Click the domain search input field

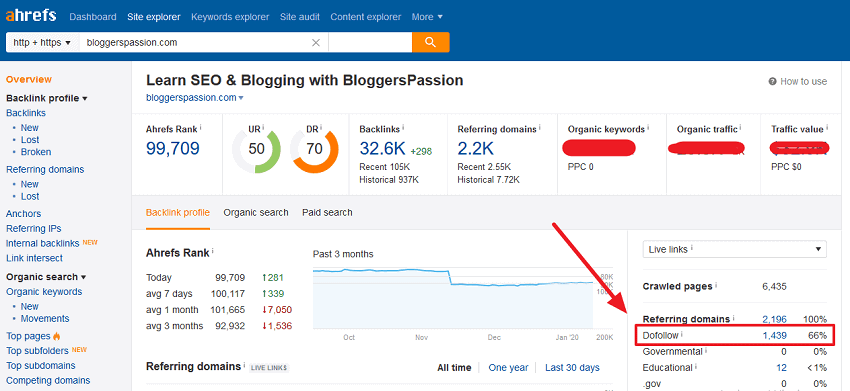click(x=195, y=42)
